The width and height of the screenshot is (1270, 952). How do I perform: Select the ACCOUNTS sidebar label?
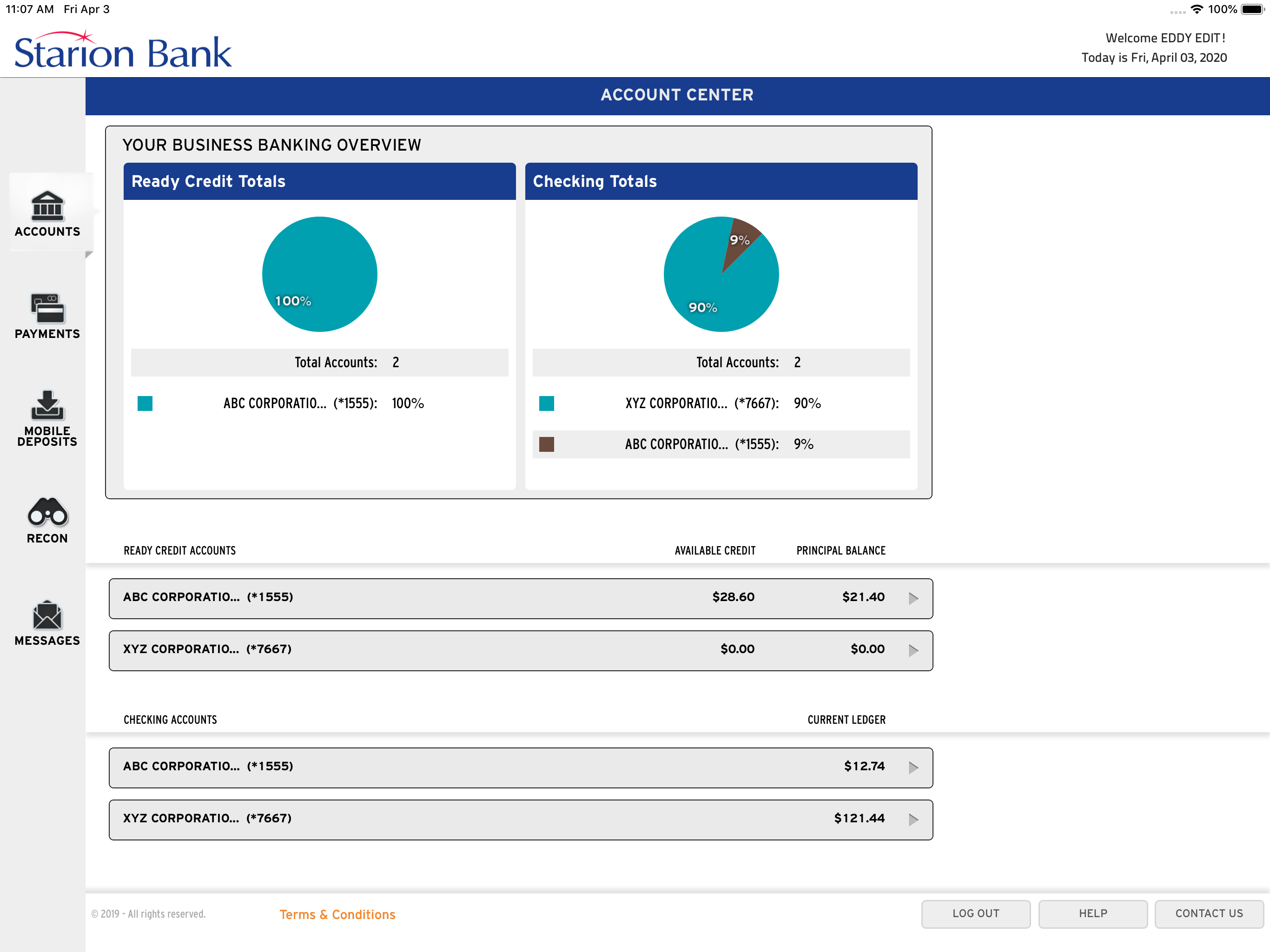tap(47, 231)
